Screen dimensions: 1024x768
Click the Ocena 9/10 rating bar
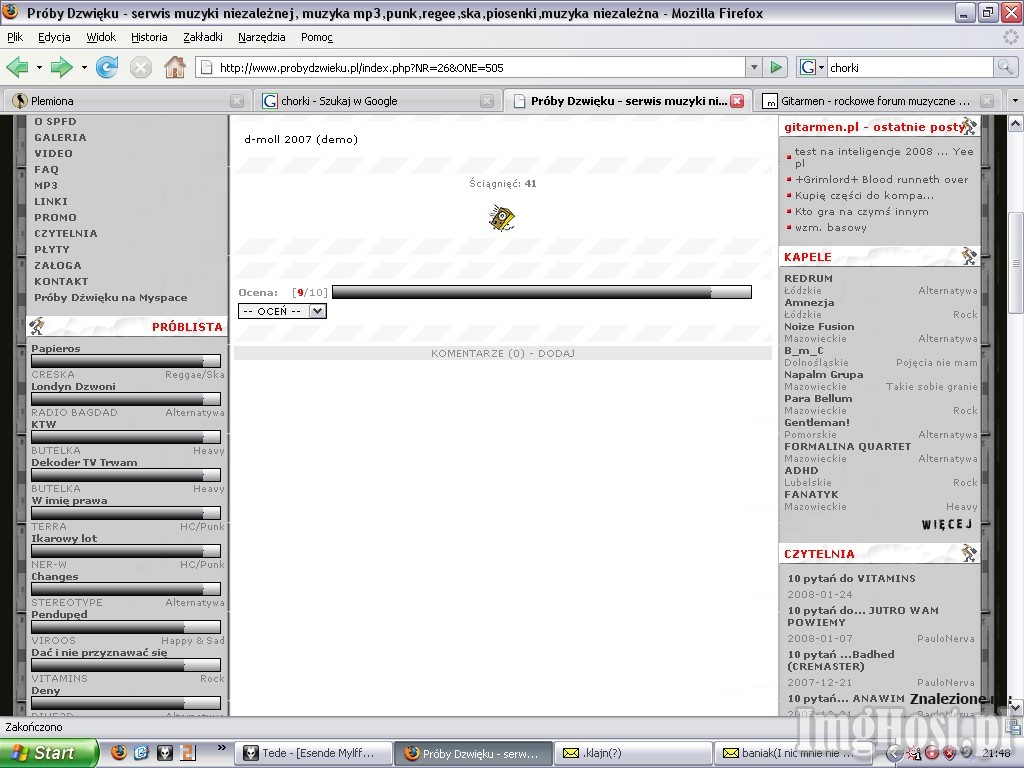(x=542, y=292)
